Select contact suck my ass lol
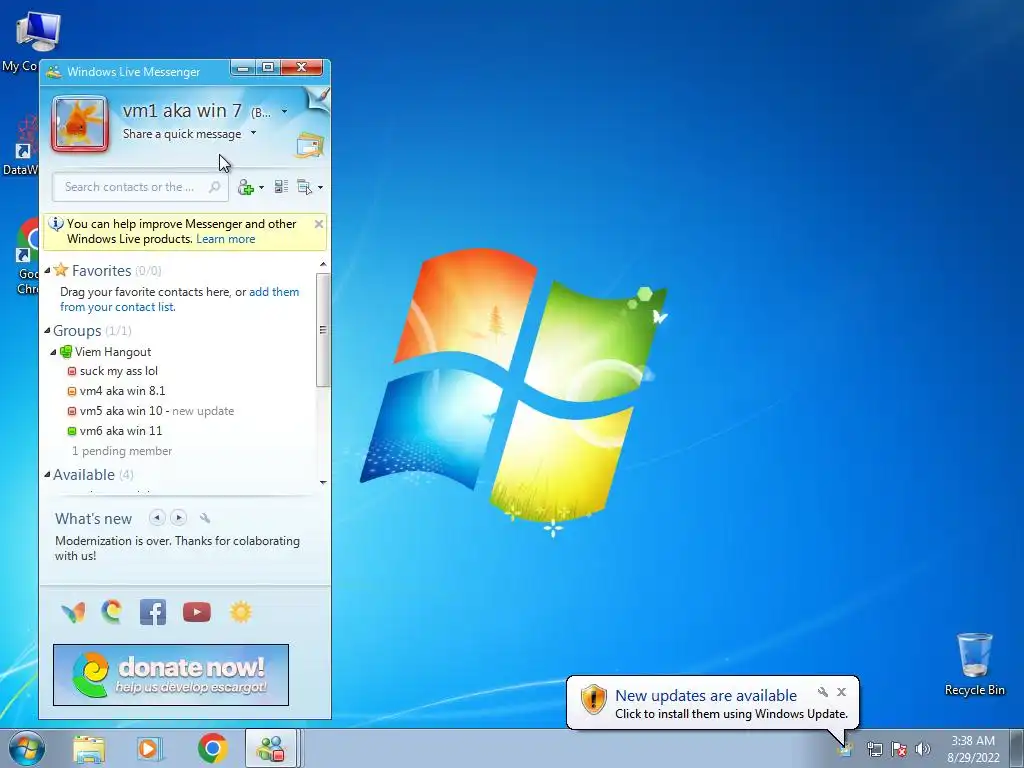The height and width of the screenshot is (768, 1024). click(x=119, y=372)
